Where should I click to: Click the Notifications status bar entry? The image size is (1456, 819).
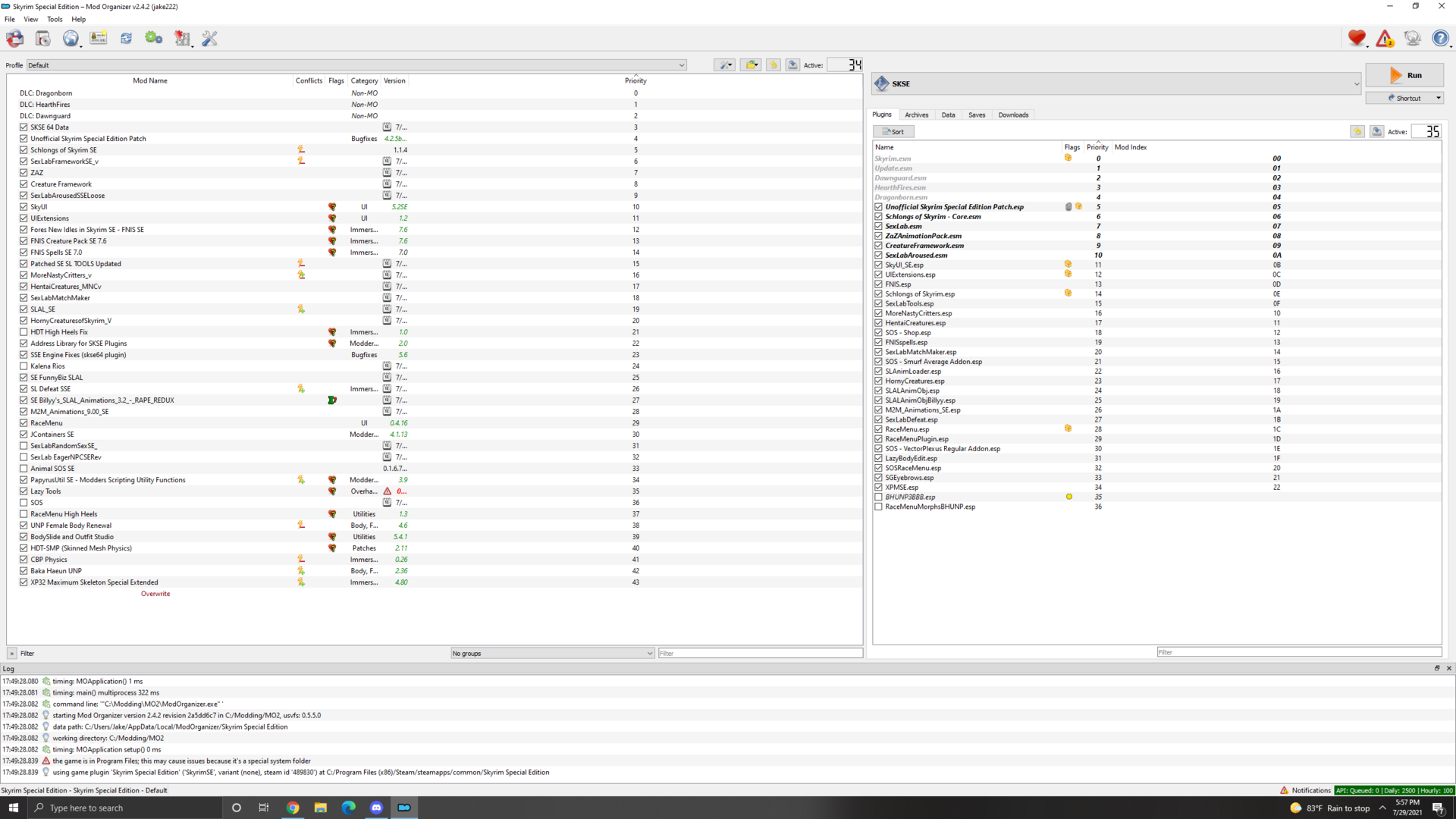[x=1306, y=790]
